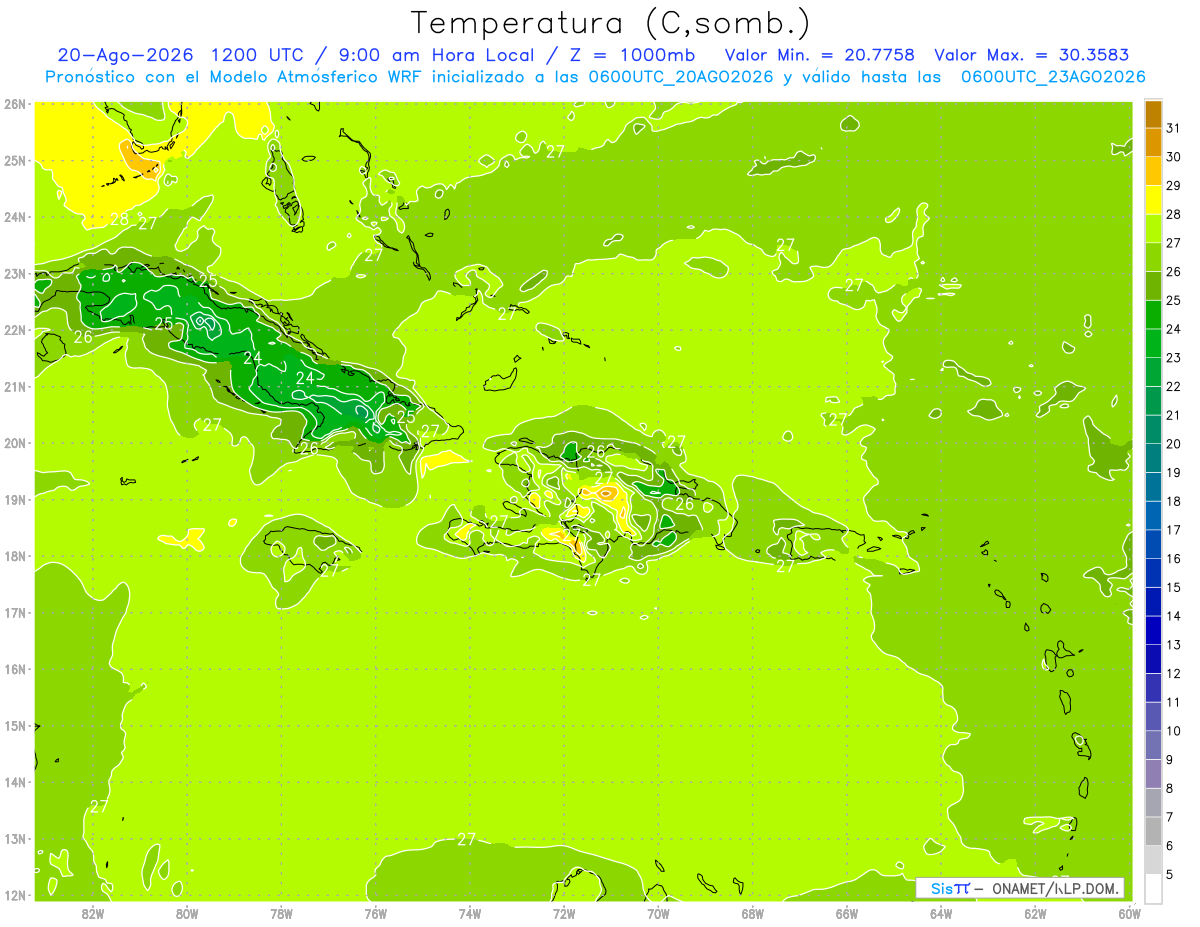This screenshot has height=927, width=1200.
Task: Select the valid-until time "0600UTC_23AGO2026"
Action: coord(1053,77)
